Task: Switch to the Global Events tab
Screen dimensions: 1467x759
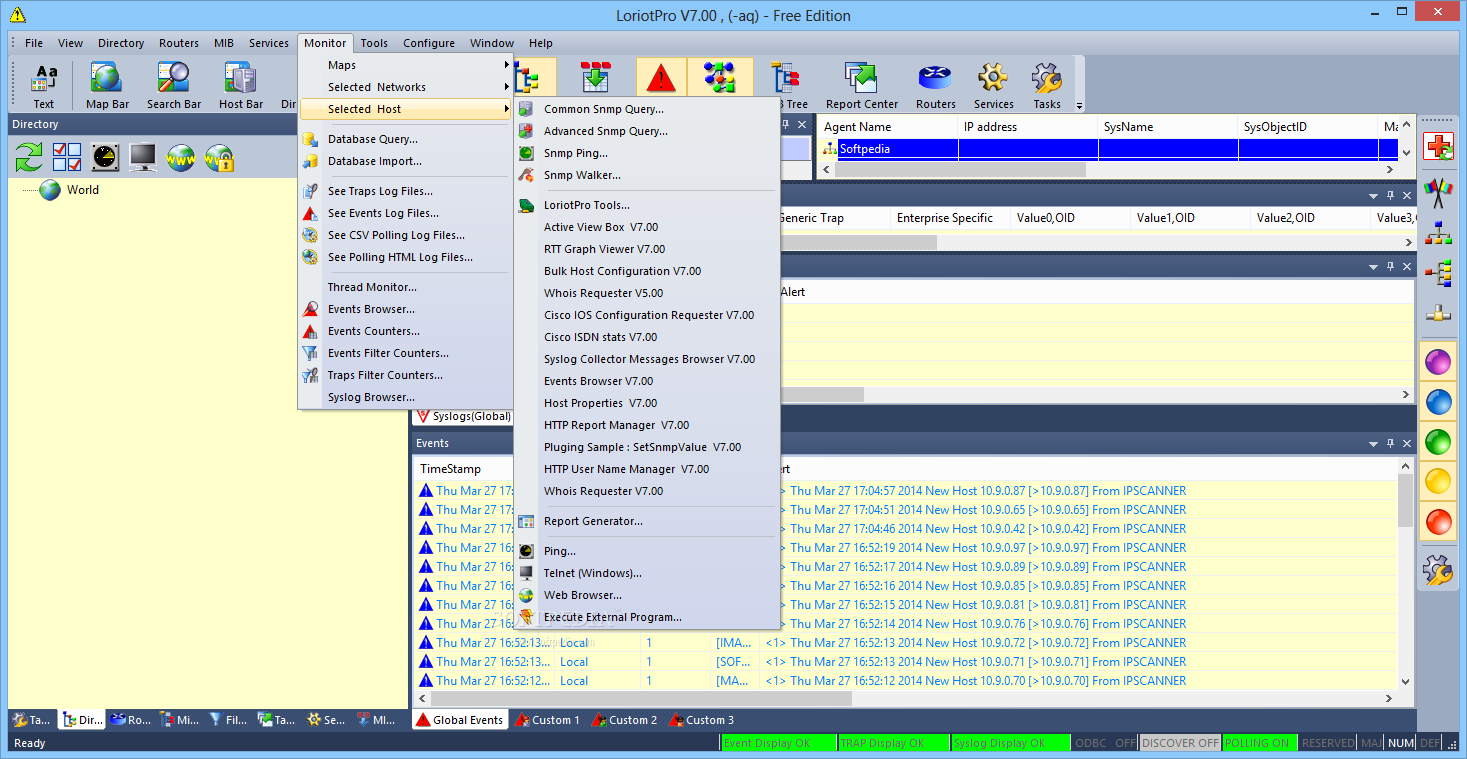Action: [x=459, y=719]
